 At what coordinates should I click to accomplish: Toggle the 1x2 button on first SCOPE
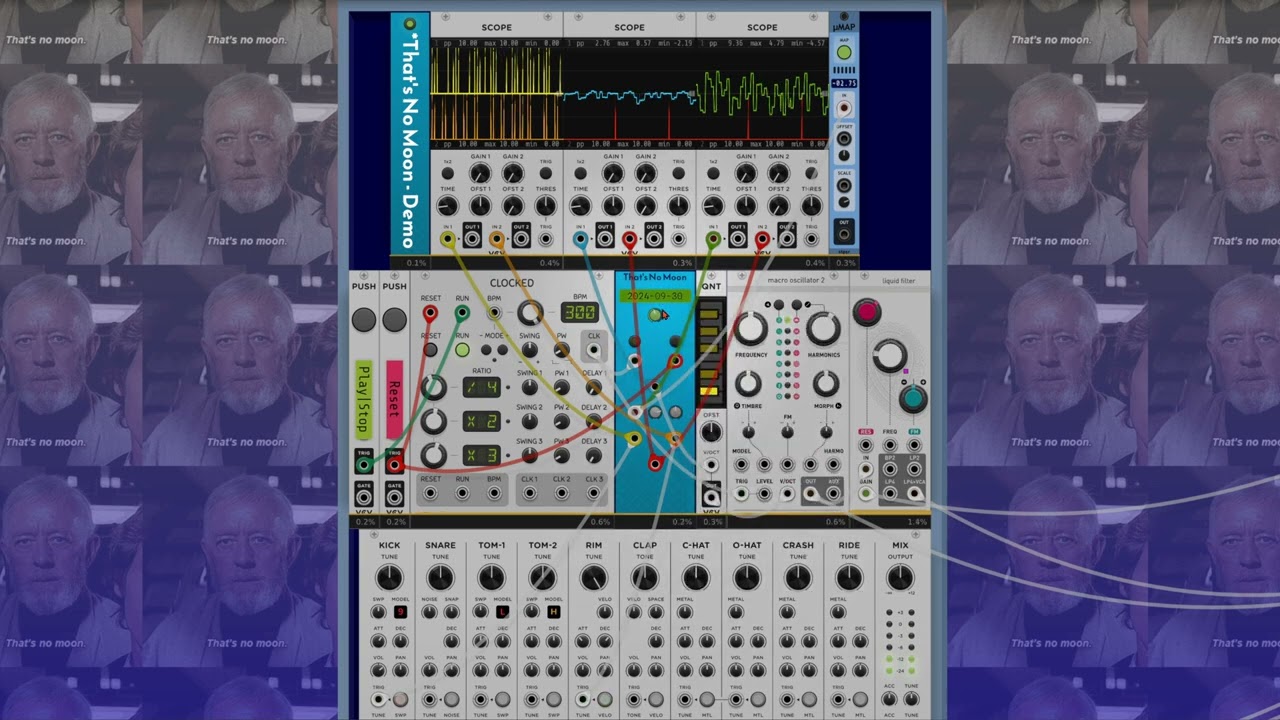pos(447,174)
